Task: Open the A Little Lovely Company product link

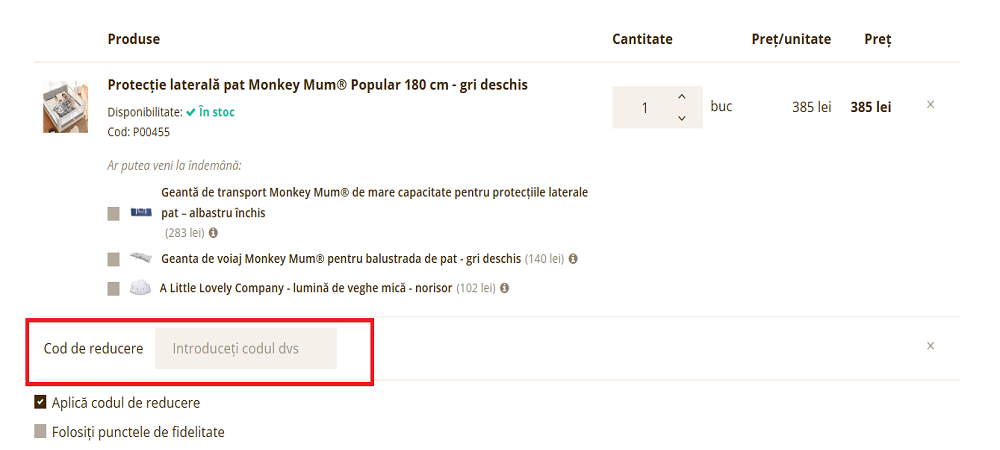Action: click(x=306, y=288)
